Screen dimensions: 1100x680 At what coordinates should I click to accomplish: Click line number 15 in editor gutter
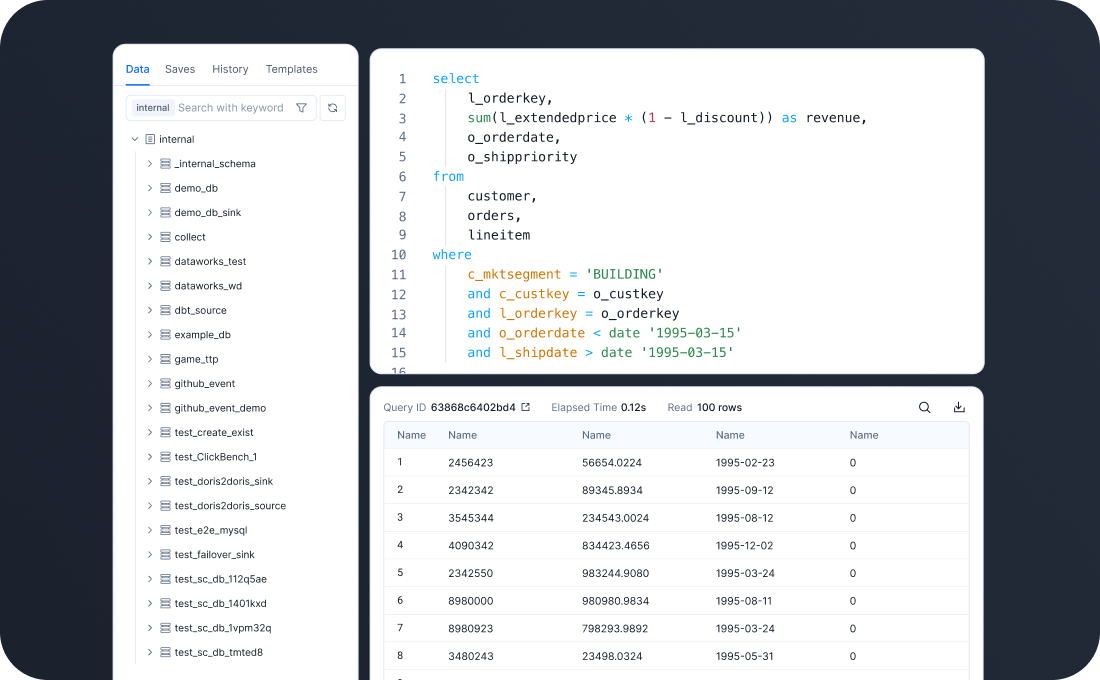click(398, 352)
